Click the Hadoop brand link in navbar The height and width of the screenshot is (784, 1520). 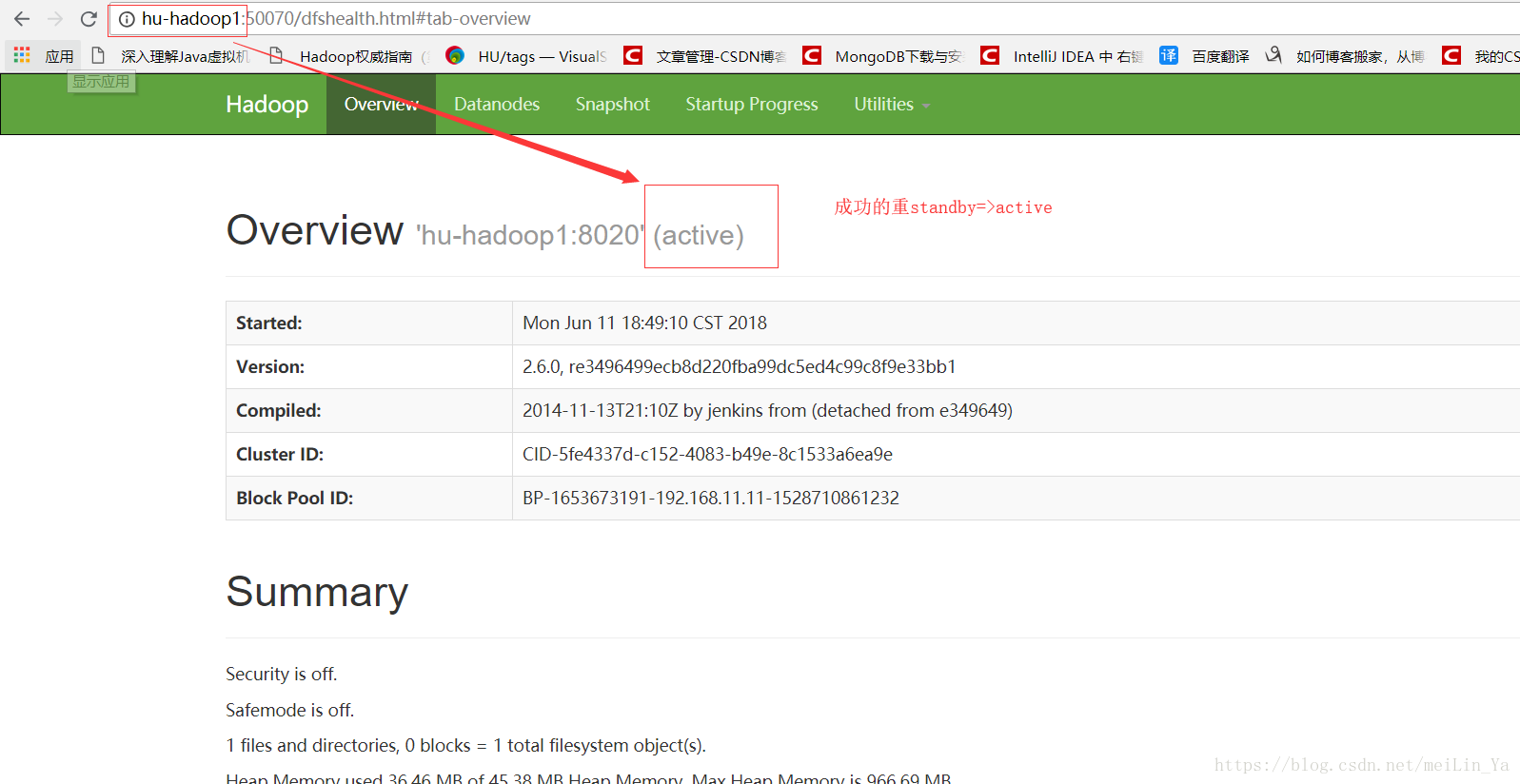pyautogui.click(x=266, y=104)
